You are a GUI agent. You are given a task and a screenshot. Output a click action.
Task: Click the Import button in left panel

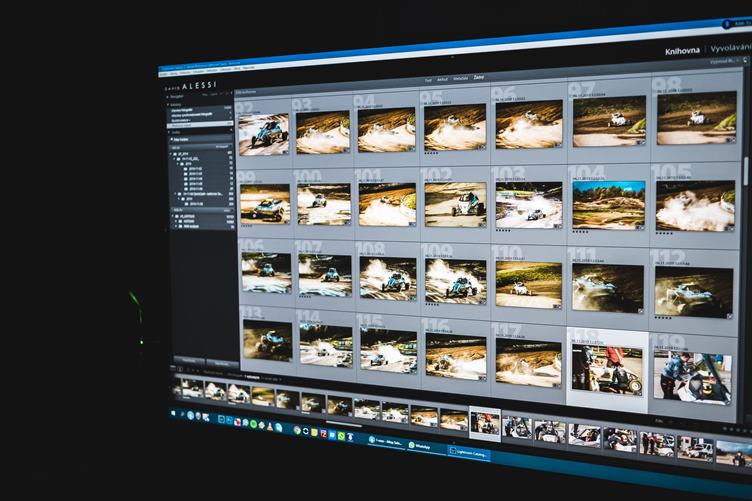pos(189,361)
